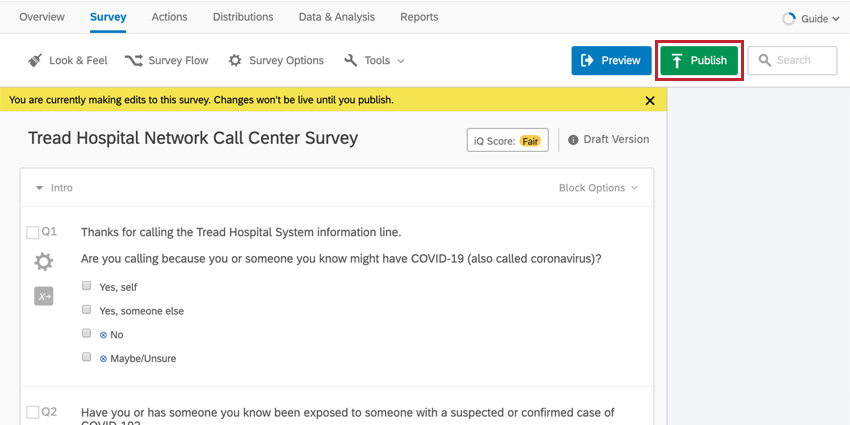Click the exclusive marker beside Maybe/Unsure
The image size is (850, 425).
coord(103,359)
